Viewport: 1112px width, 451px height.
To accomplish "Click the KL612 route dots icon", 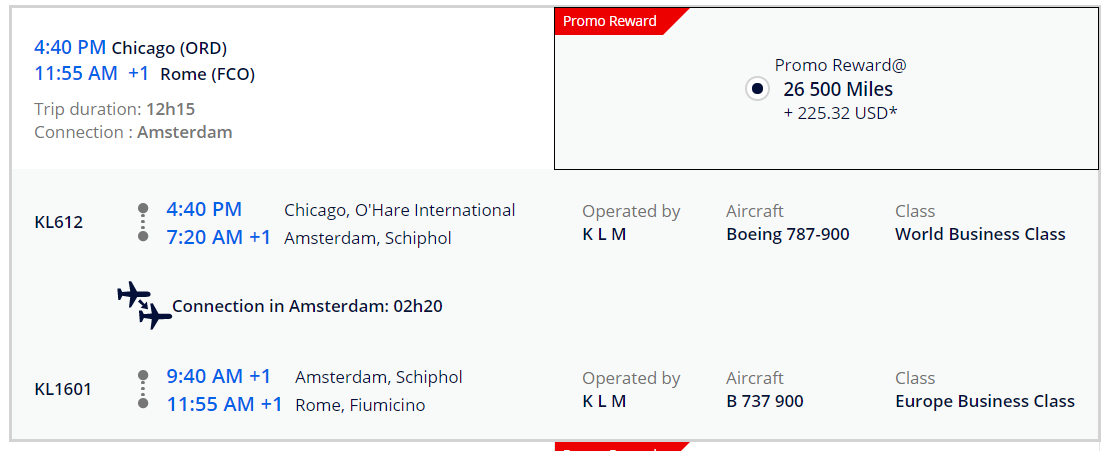I will (x=143, y=222).
